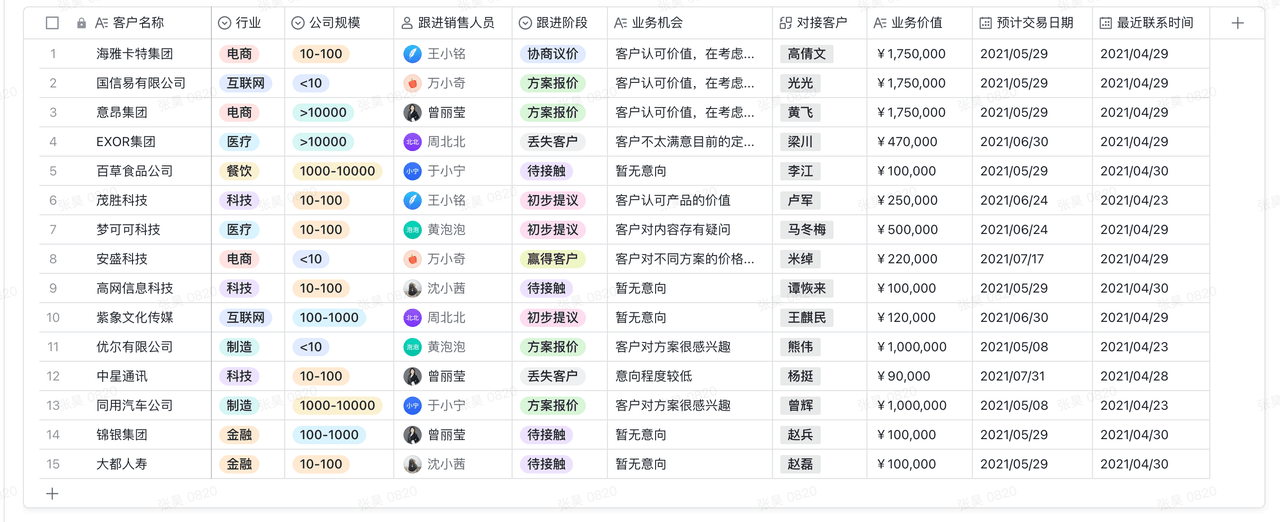Open linked record 马冬梅
Image resolution: width=1280 pixels, height=522 pixels.
click(807, 230)
